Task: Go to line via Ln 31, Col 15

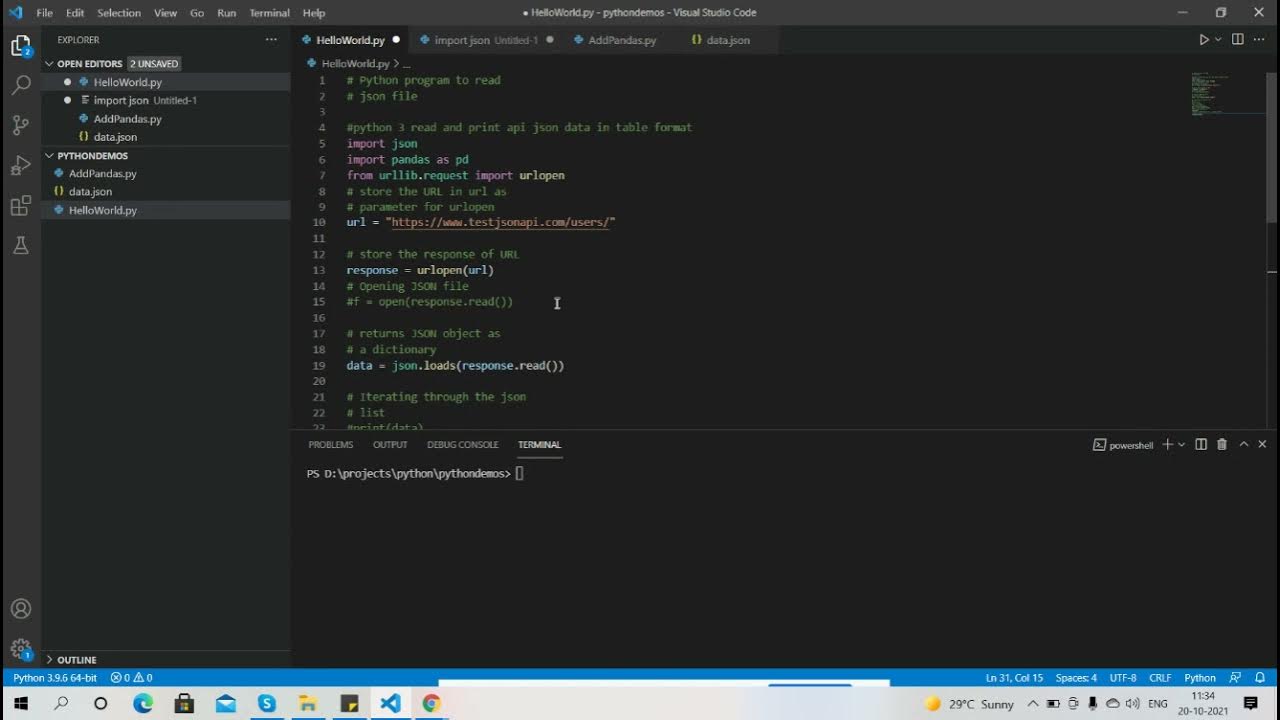Action: (1014, 678)
